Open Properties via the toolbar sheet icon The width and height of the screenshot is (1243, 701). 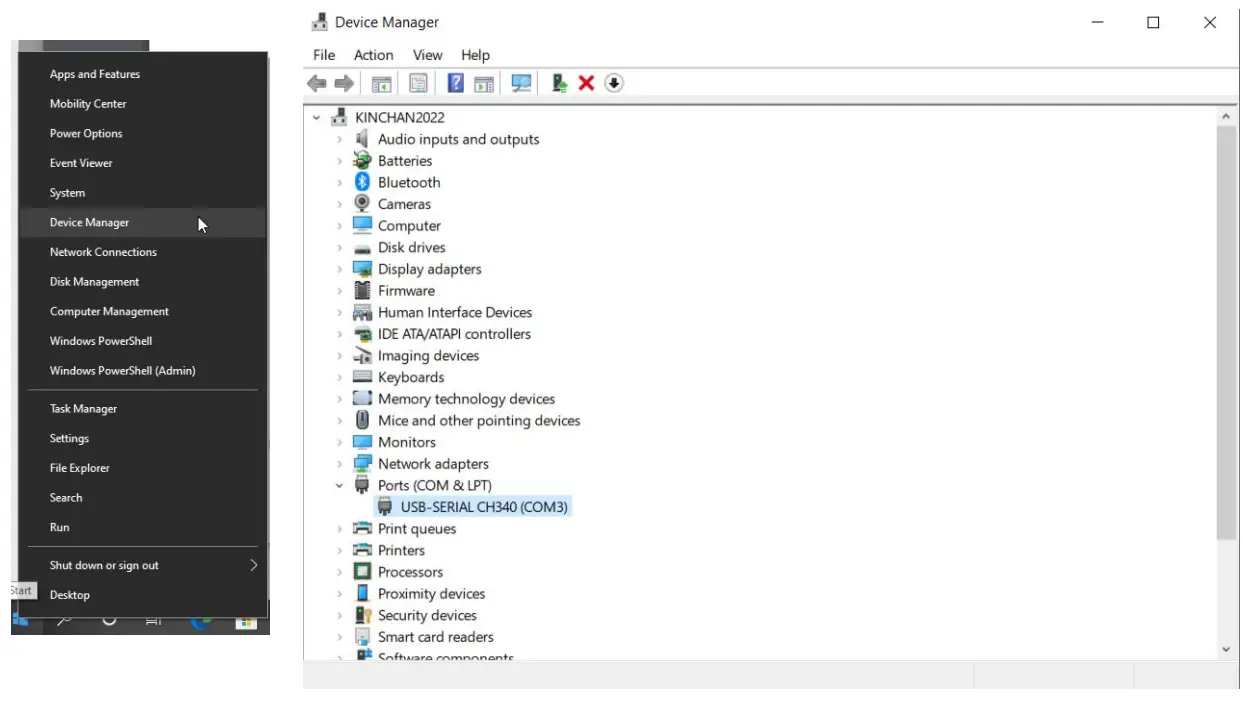point(418,83)
